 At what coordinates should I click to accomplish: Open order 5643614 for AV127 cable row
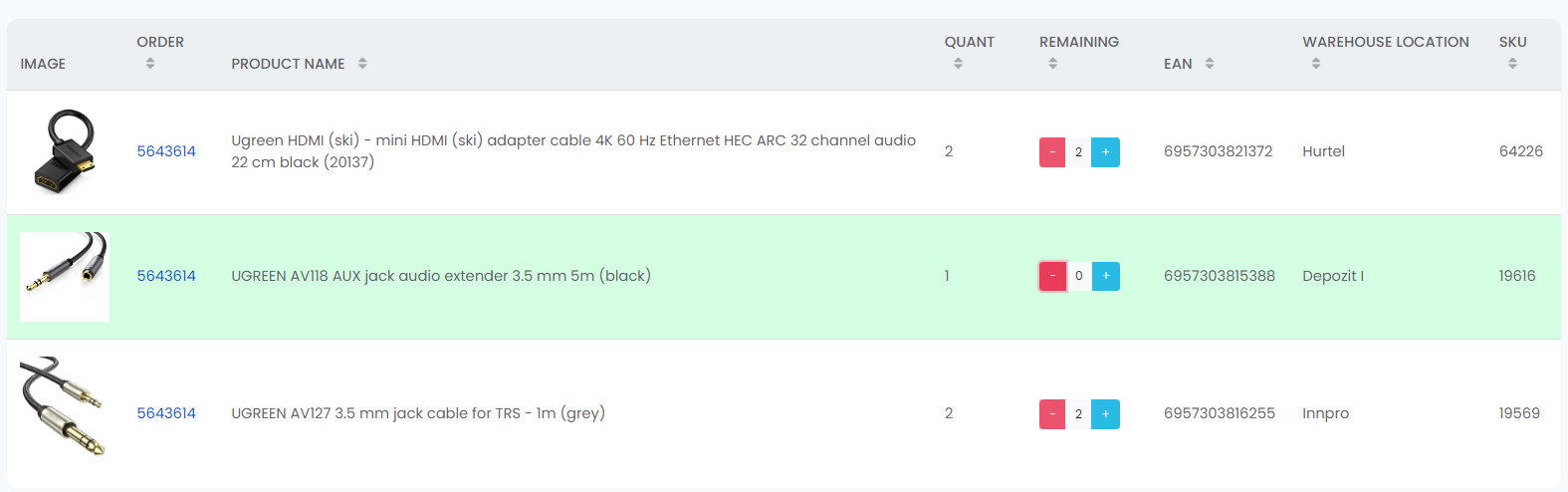(166, 413)
